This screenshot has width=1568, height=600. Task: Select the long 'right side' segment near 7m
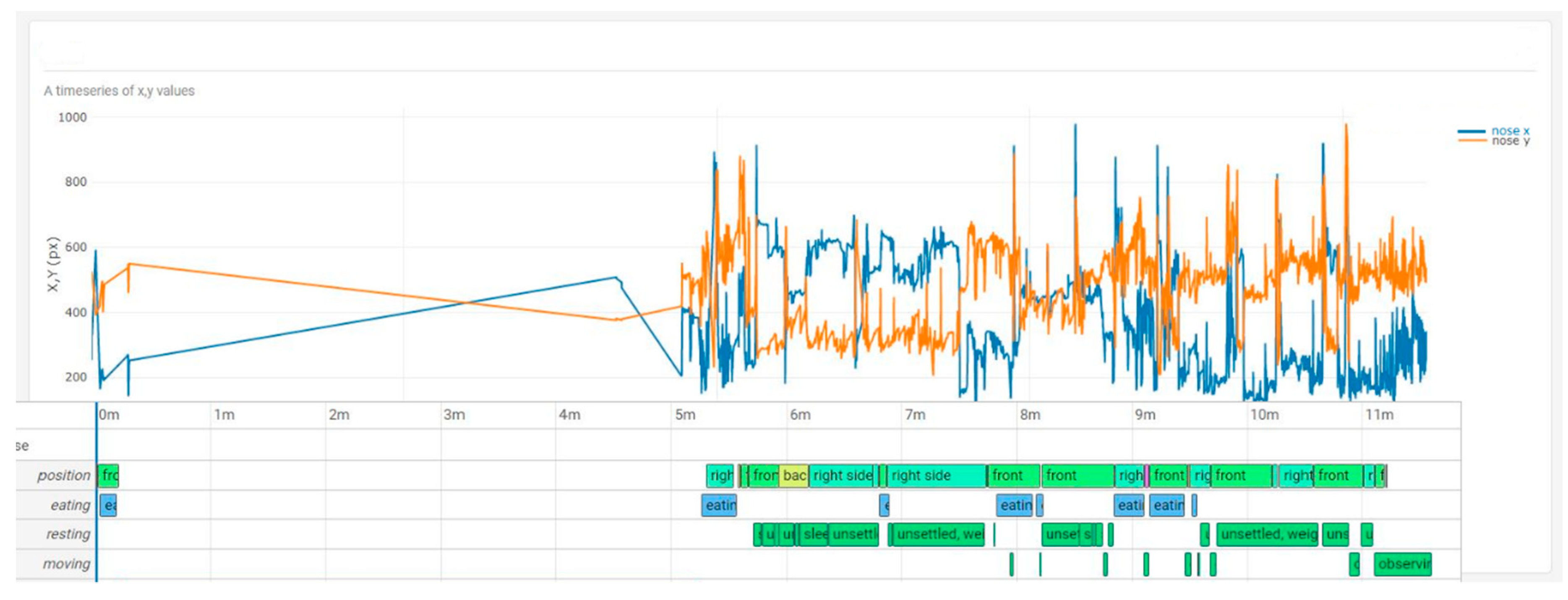click(x=936, y=475)
